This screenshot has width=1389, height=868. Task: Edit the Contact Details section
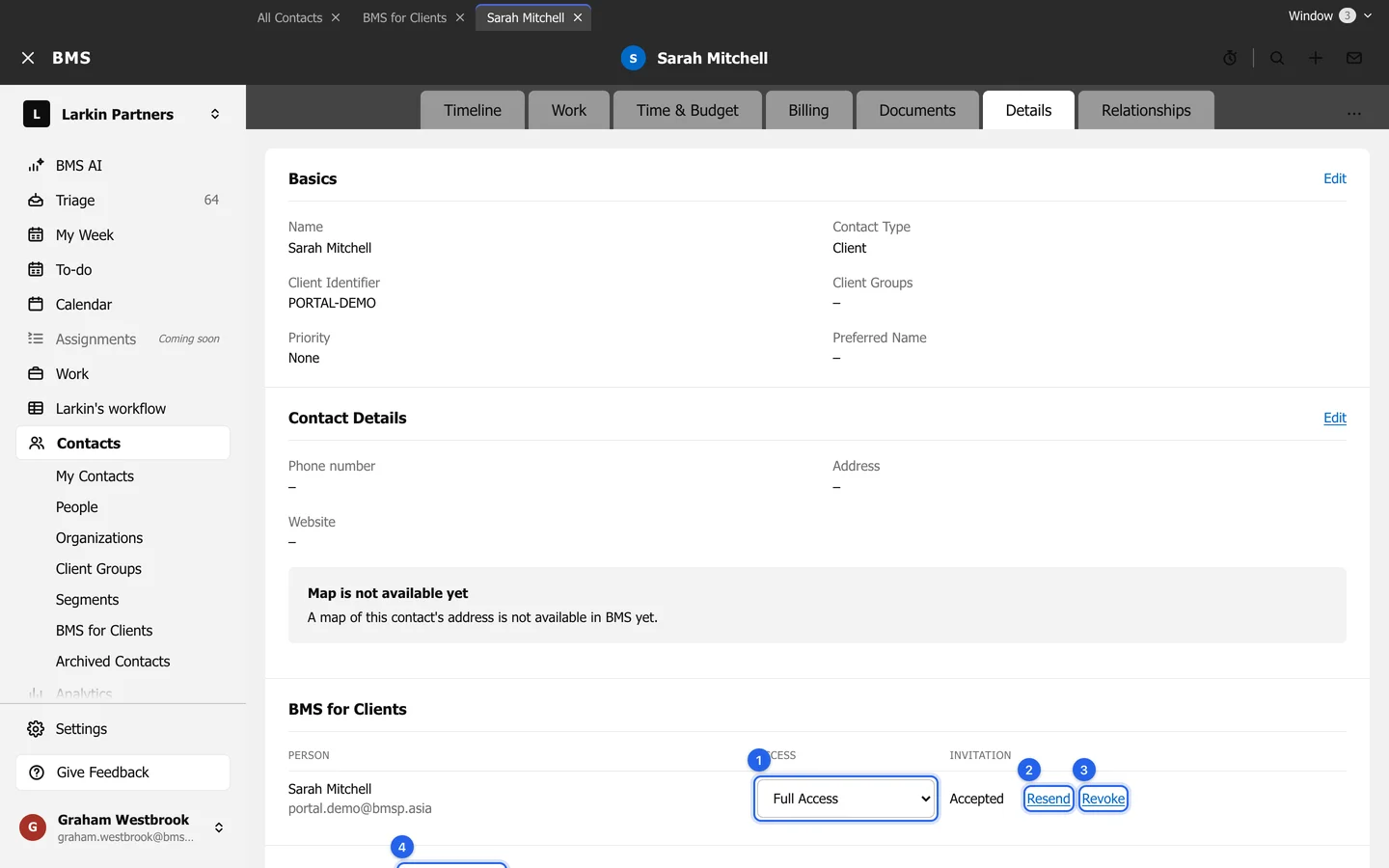[x=1335, y=418]
